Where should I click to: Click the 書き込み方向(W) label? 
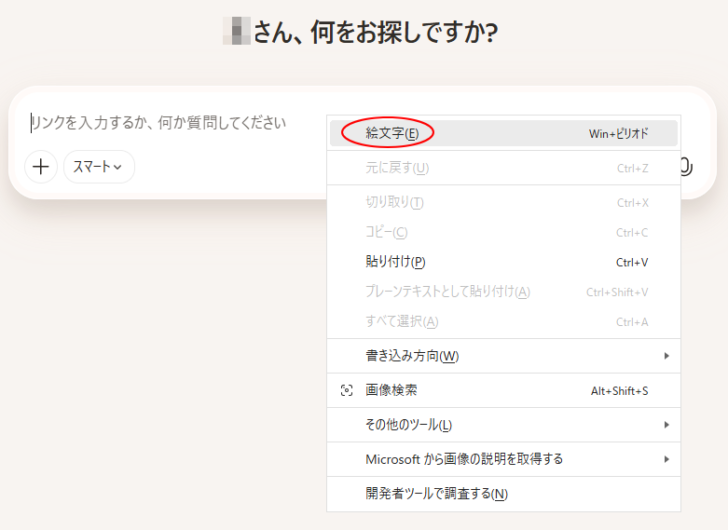click(x=412, y=356)
